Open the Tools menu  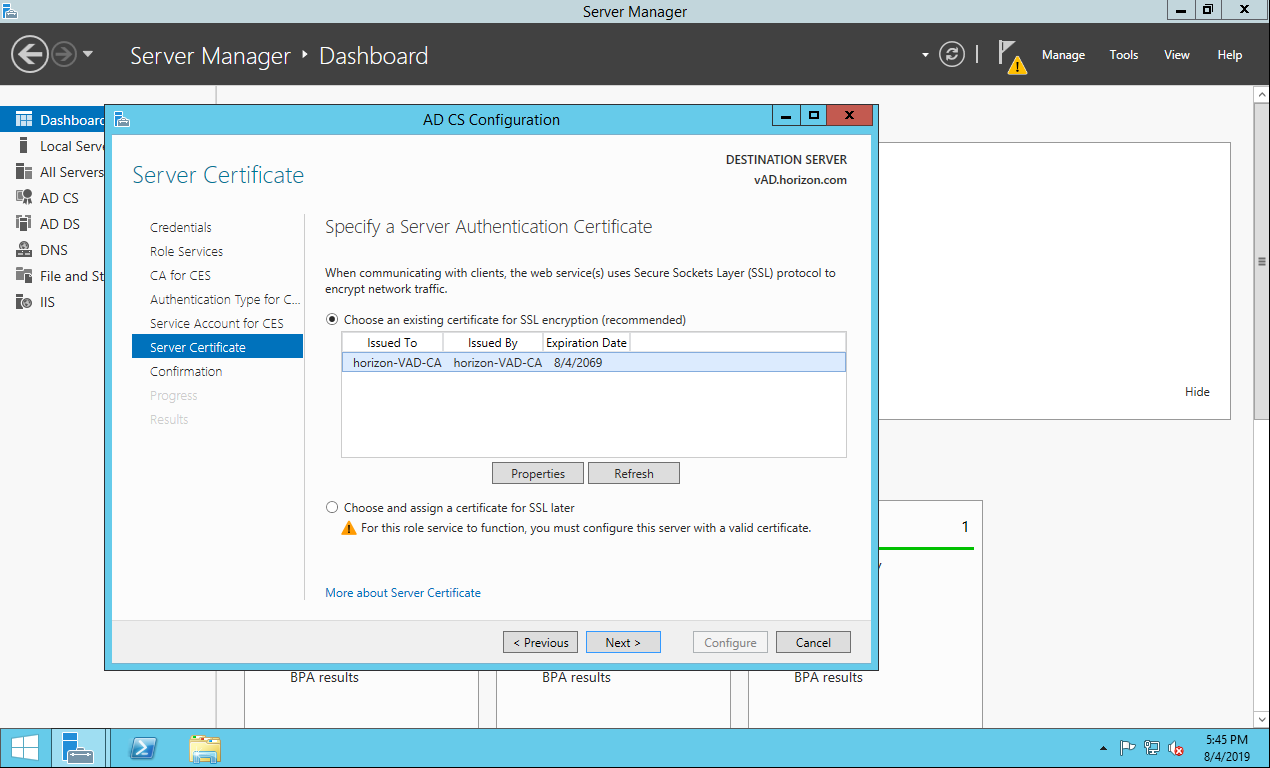(1124, 55)
